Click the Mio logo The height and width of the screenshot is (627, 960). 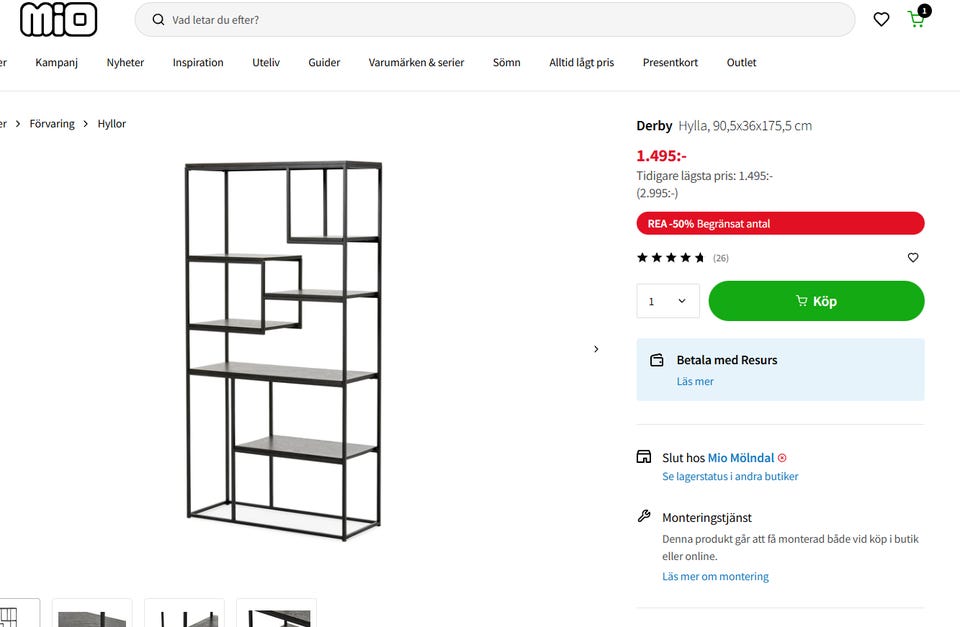58,18
